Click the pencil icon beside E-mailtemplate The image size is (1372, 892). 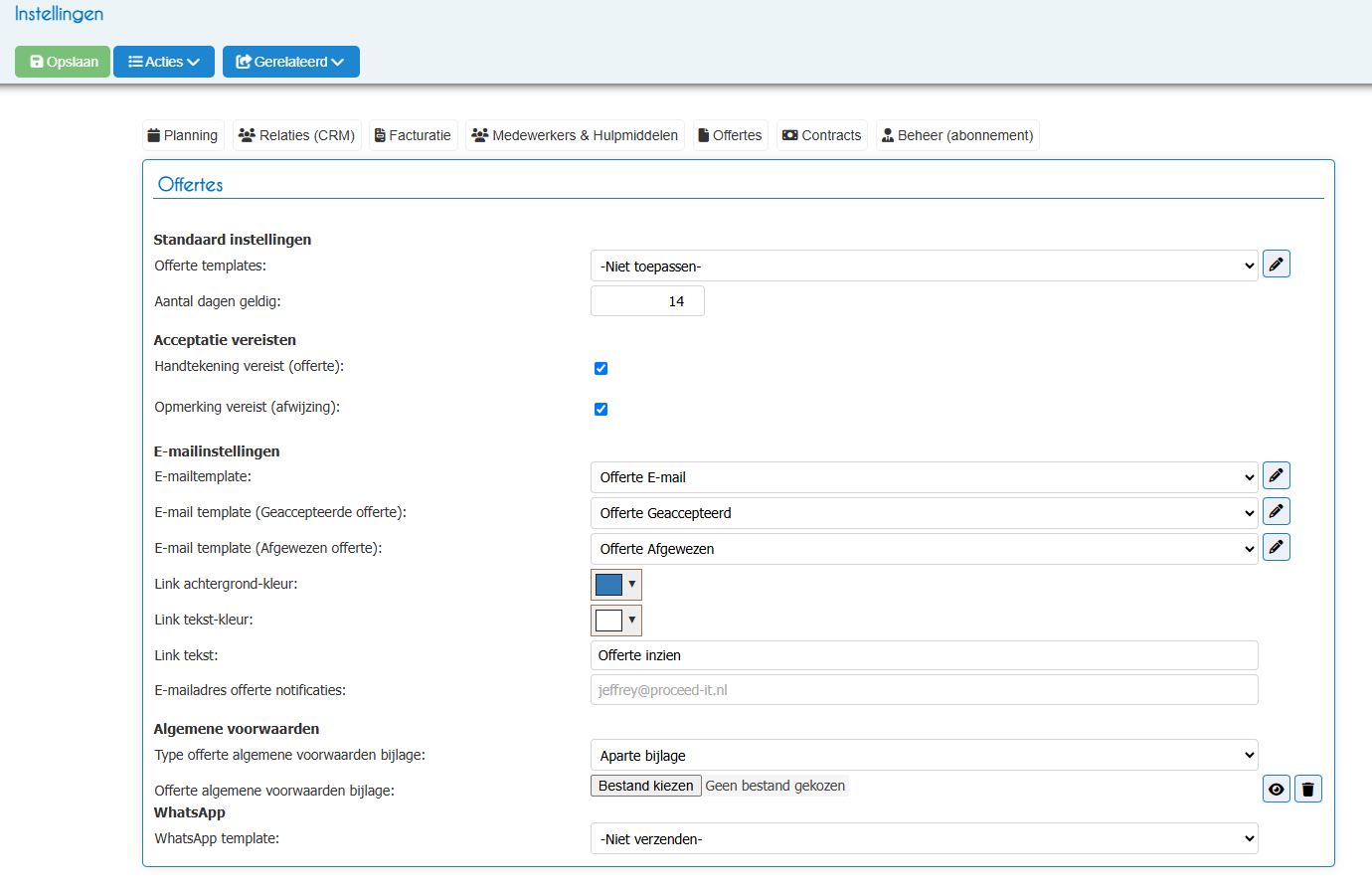click(x=1276, y=476)
